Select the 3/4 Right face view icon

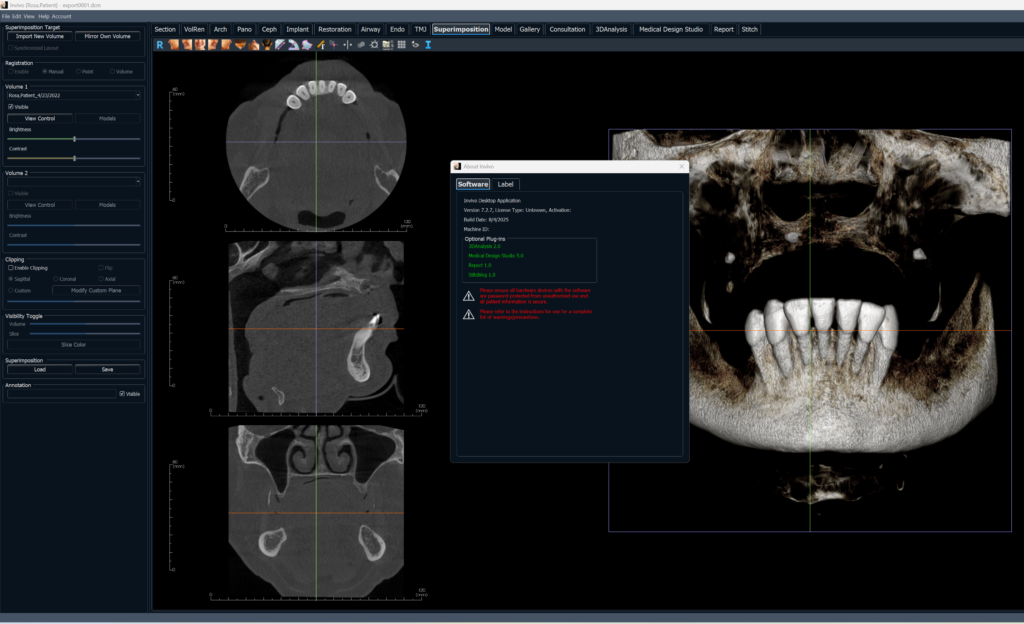pos(212,44)
